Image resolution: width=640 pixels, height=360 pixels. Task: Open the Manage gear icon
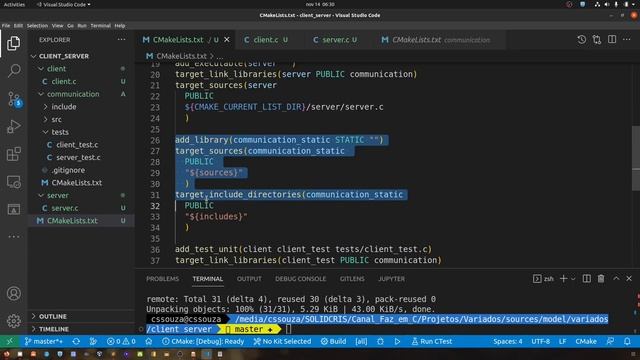pos(13,321)
